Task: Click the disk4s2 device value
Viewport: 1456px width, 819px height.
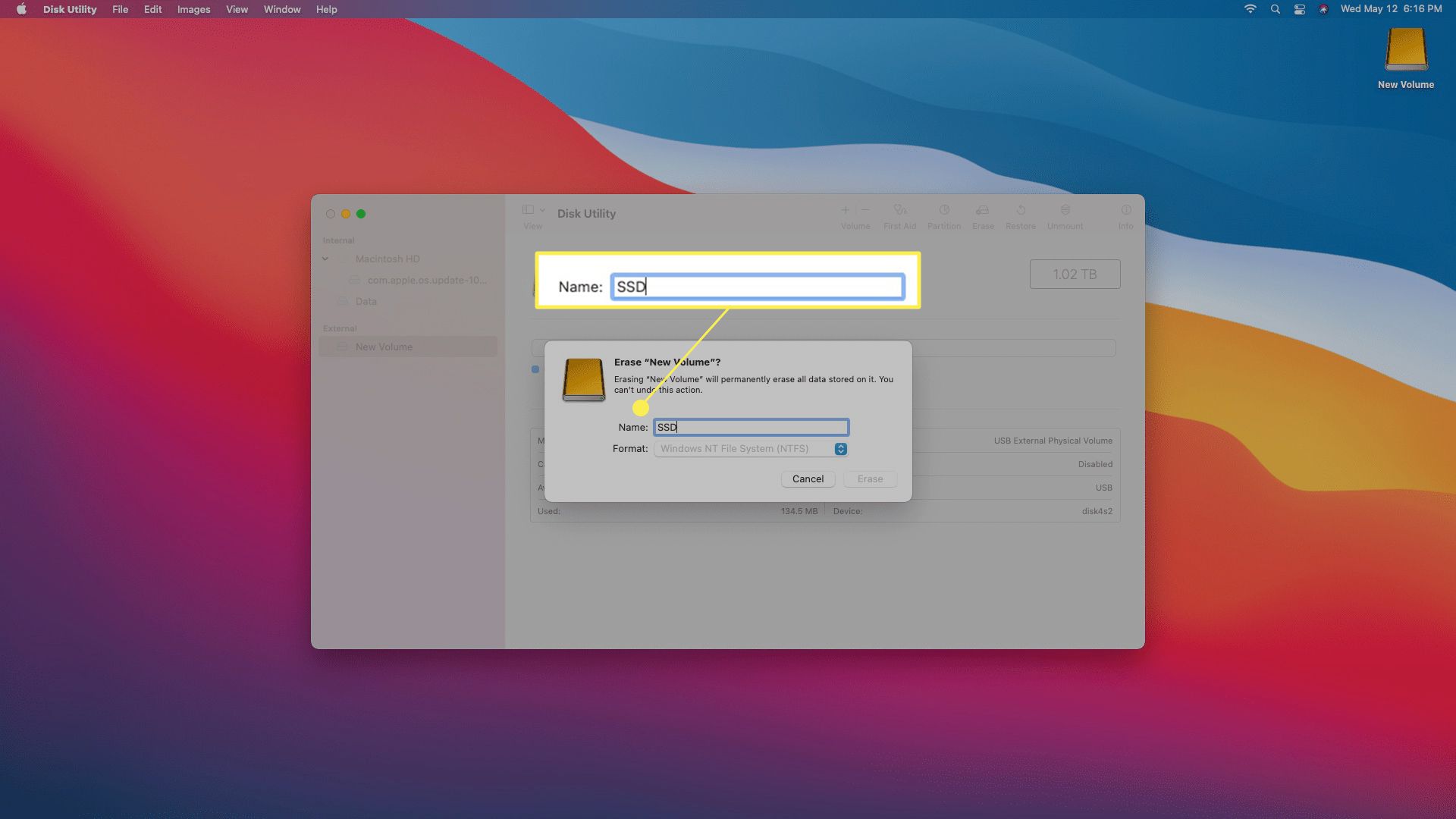Action: tap(1097, 511)
